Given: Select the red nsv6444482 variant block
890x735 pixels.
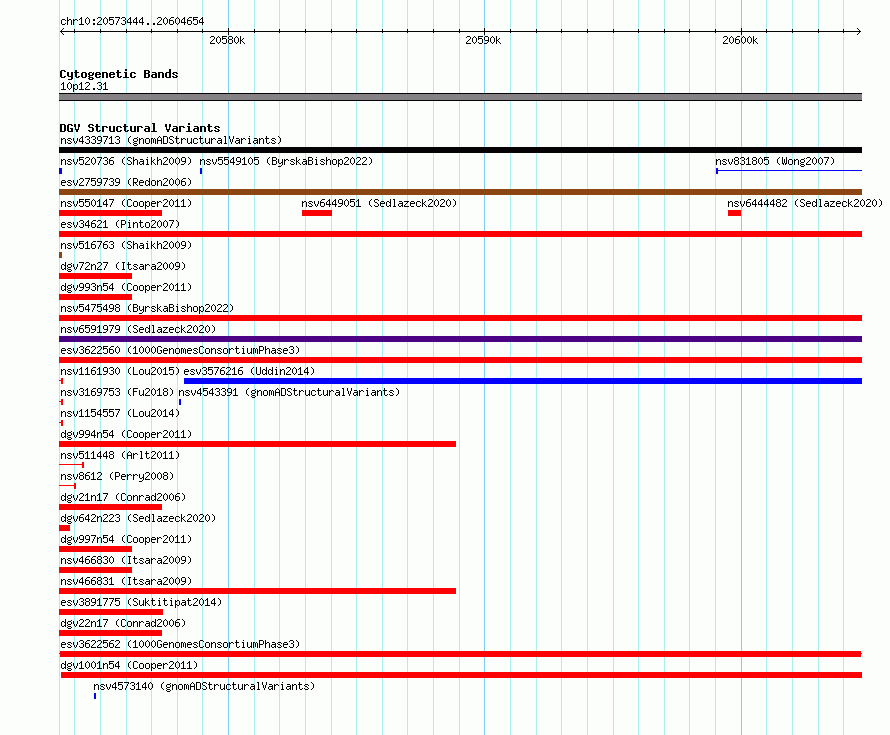Looking at the screenshot, I should pos(734,213).
